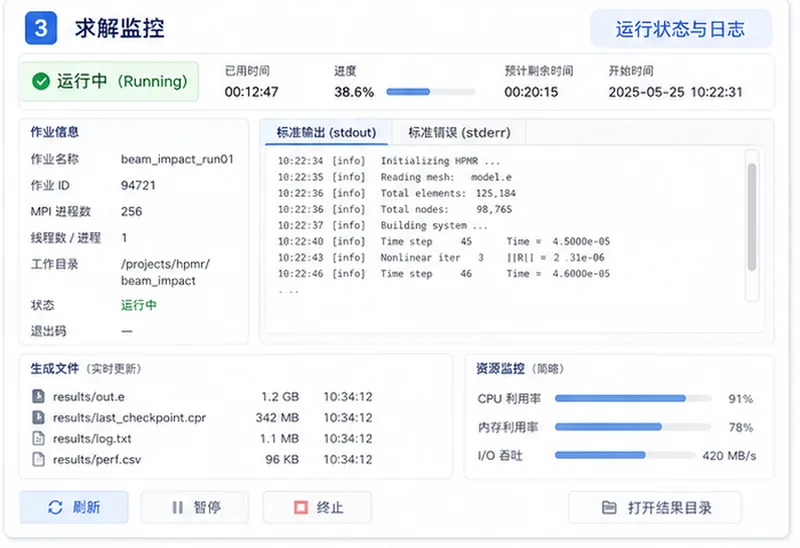Click the green 运行中 status value

pyautogui.click(x=139, y=305)
